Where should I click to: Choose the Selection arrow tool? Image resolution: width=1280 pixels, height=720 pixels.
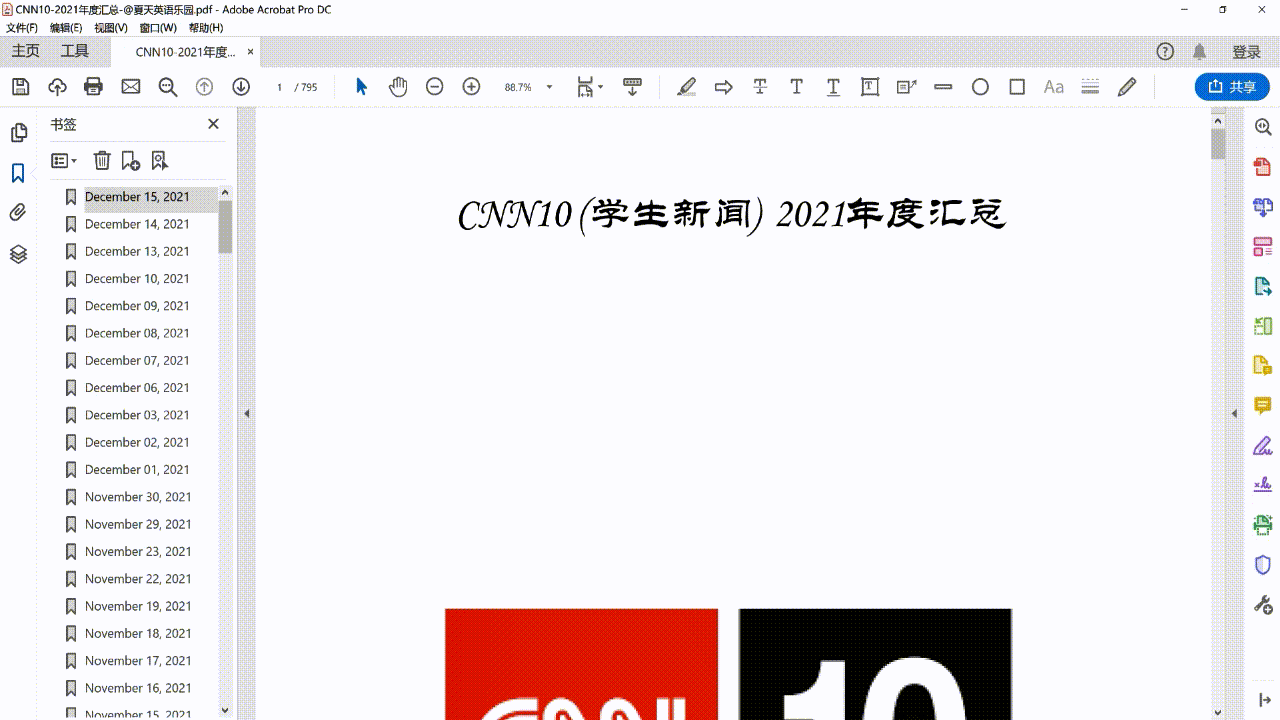point(362,87)
